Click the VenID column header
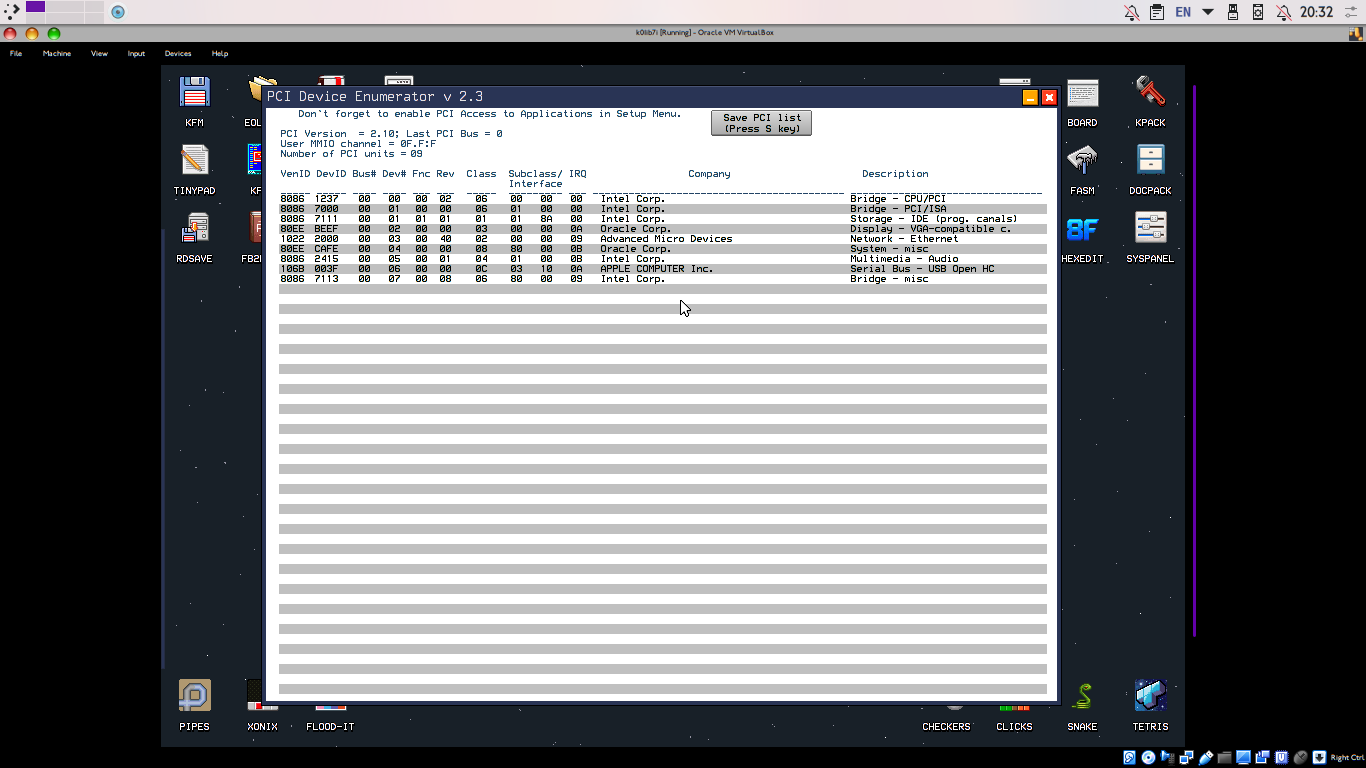This screenshot has height=768, width=1366. 295,174
